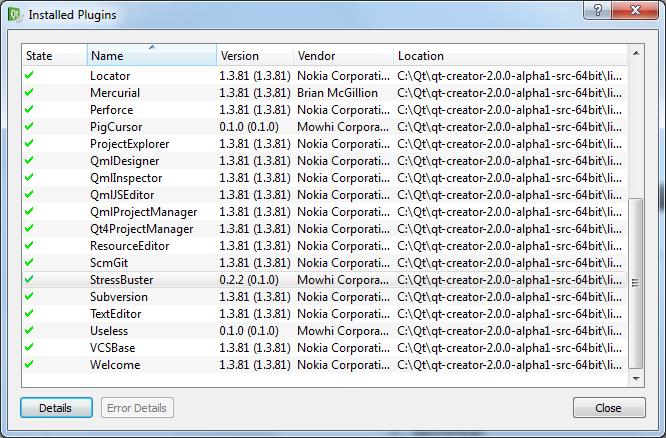The image size is (666, 438).
Task: Click green check state icon for Locator
Action: click(x=29, y=76)
